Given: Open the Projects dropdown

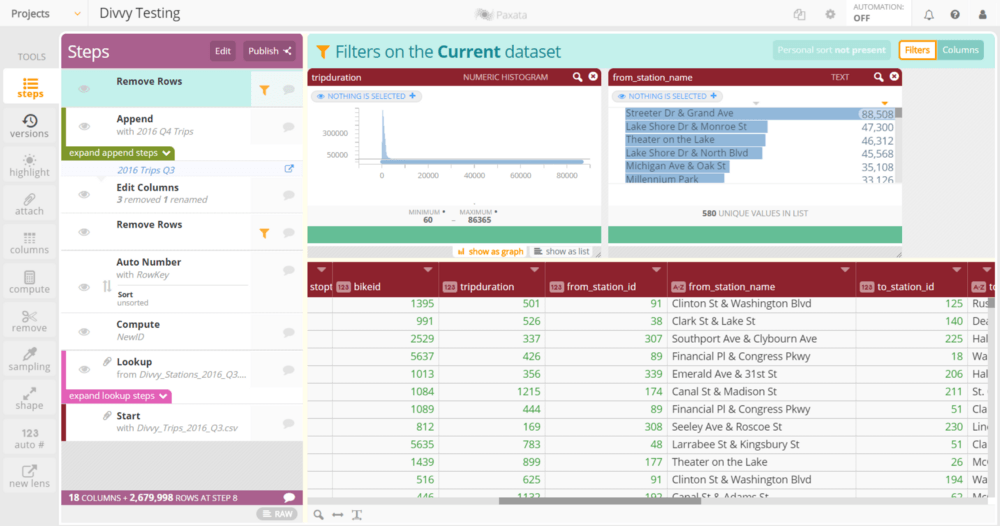Looking at the screenshot, I should click(x=44, y=14).
